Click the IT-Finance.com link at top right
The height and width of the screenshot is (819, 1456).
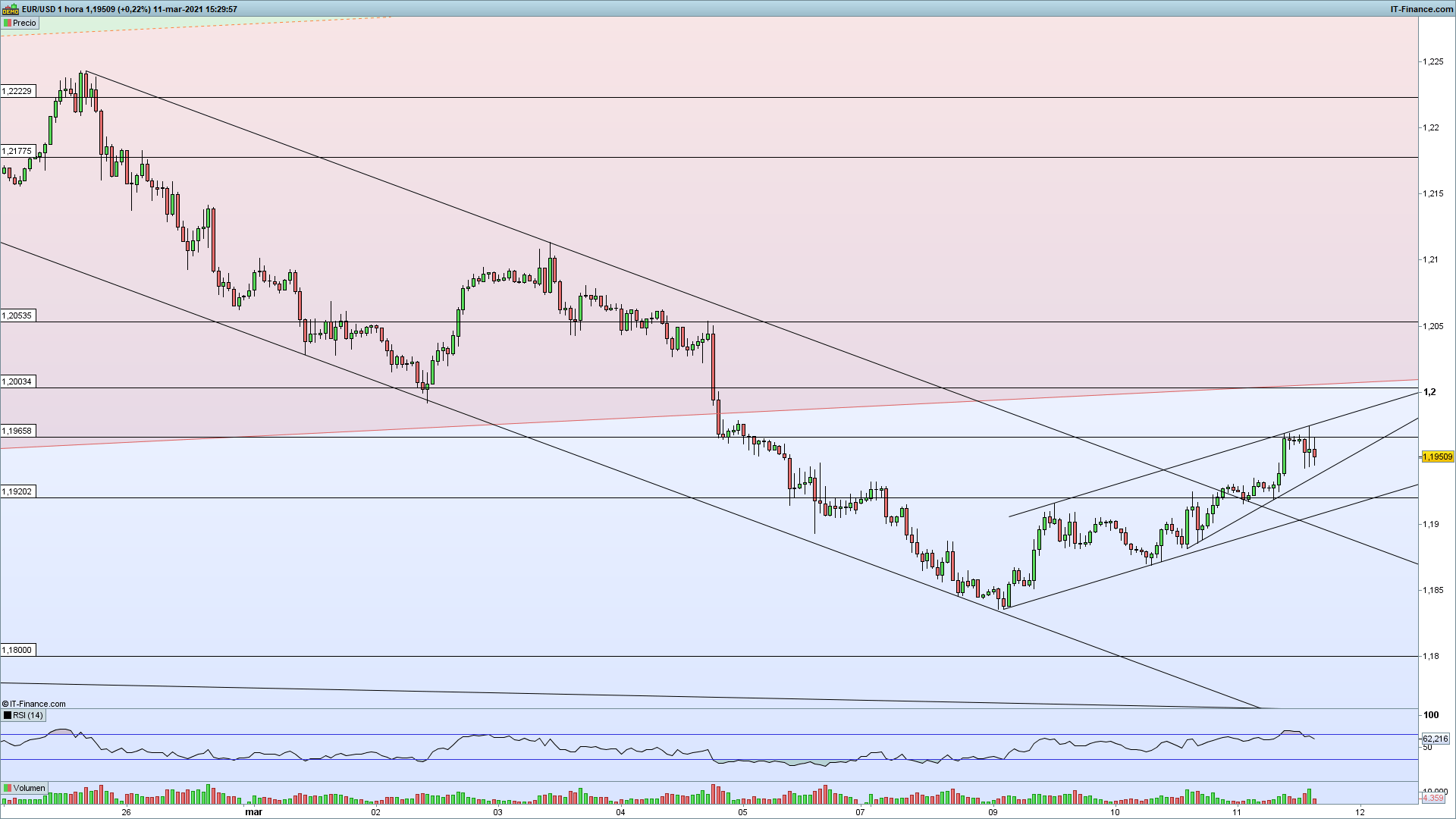point(1421,9)
